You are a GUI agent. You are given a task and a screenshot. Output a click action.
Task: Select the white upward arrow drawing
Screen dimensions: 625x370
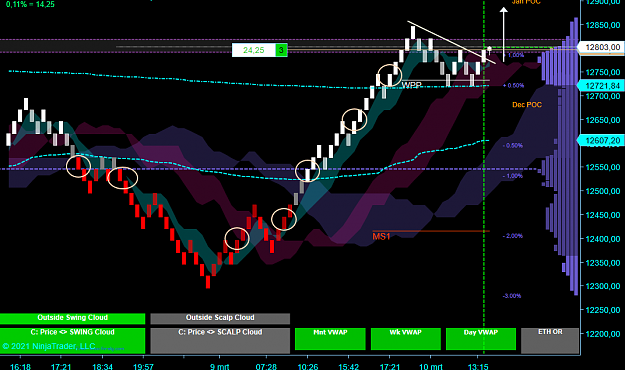pos(504,34)
